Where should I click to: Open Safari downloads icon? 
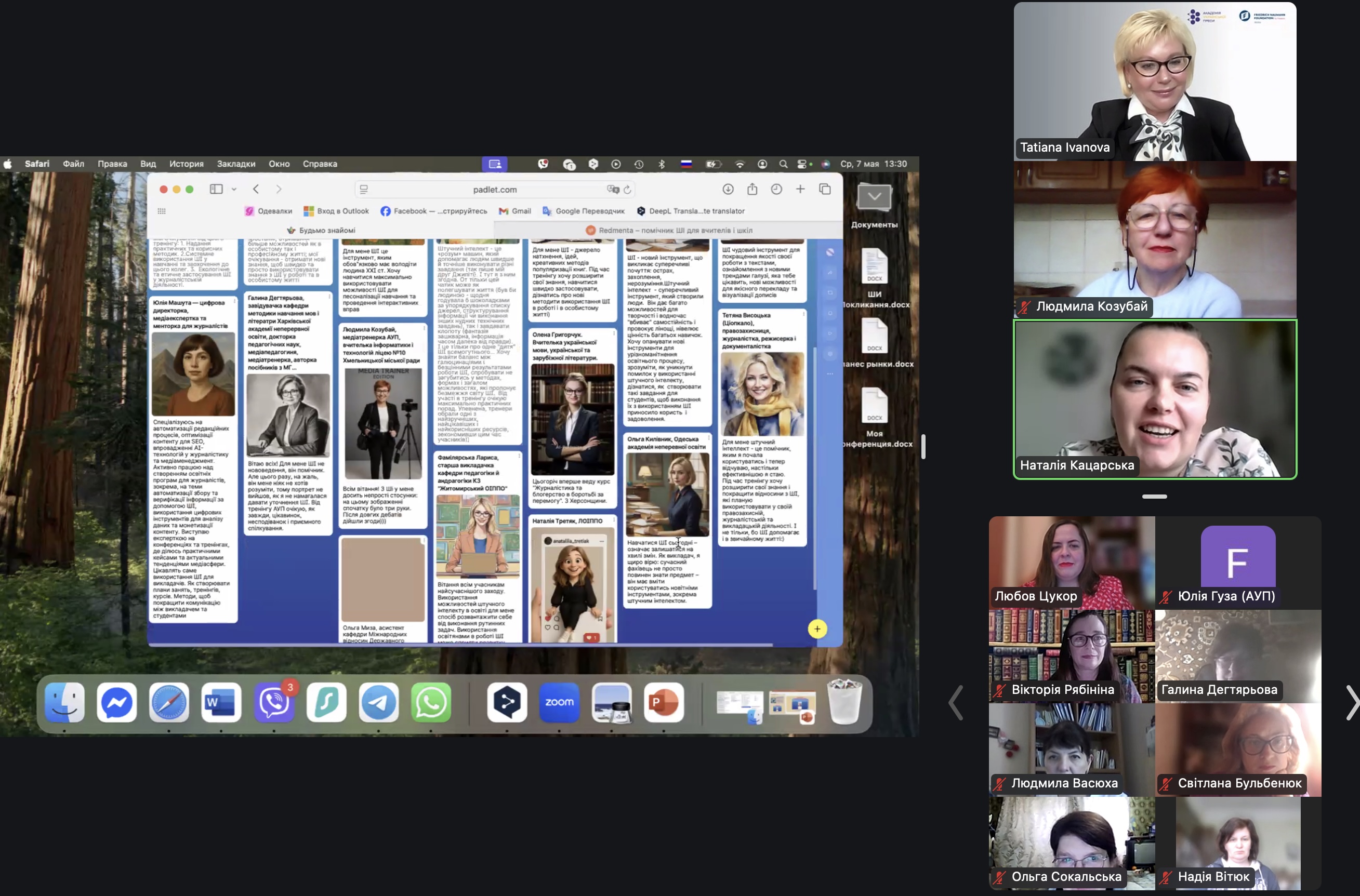[x=728, y=189]
